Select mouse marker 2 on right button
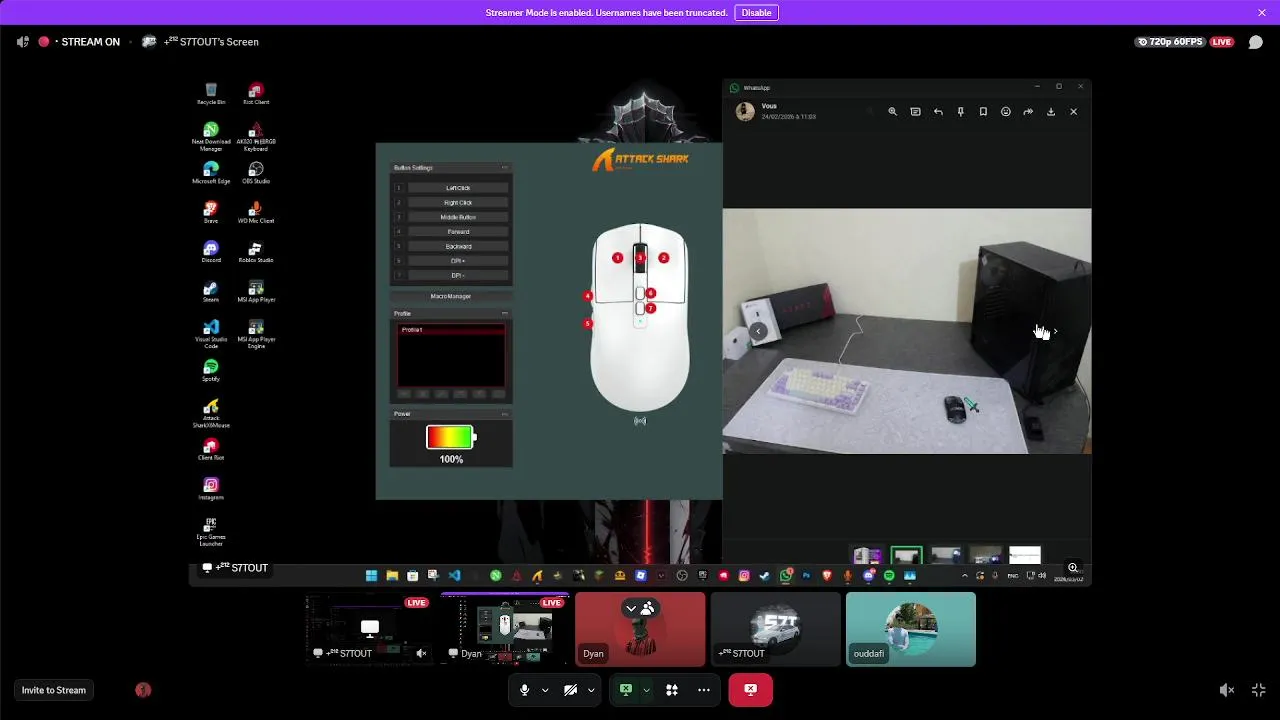This screenshot has height=720, width=1280. pyautogui.click(x=663, y=258)
